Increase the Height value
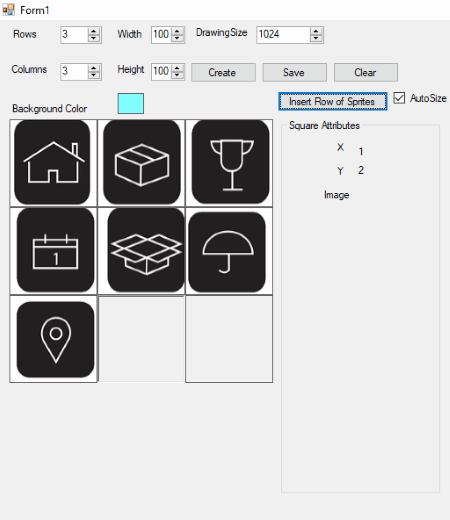 click(177, 68)
